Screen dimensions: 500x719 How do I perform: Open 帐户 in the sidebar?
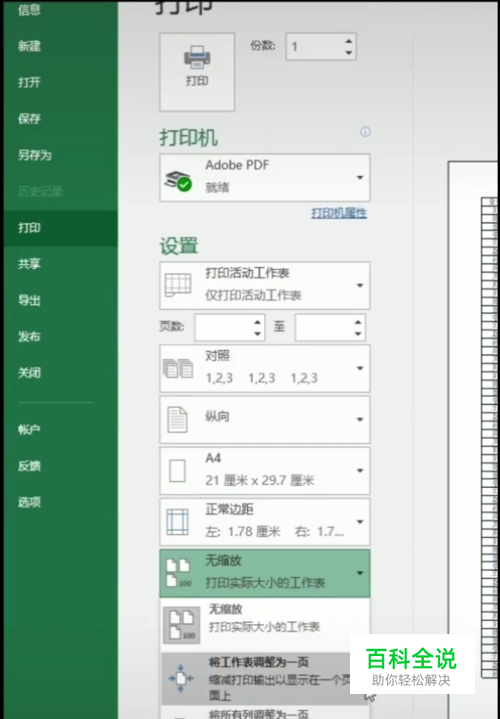29,429
